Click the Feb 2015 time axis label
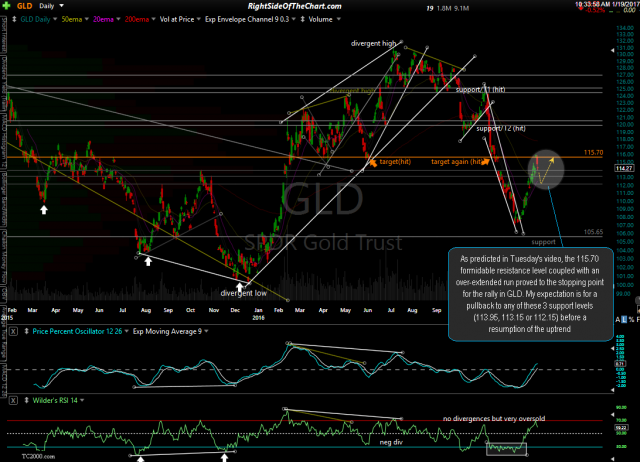 point(10,314)
